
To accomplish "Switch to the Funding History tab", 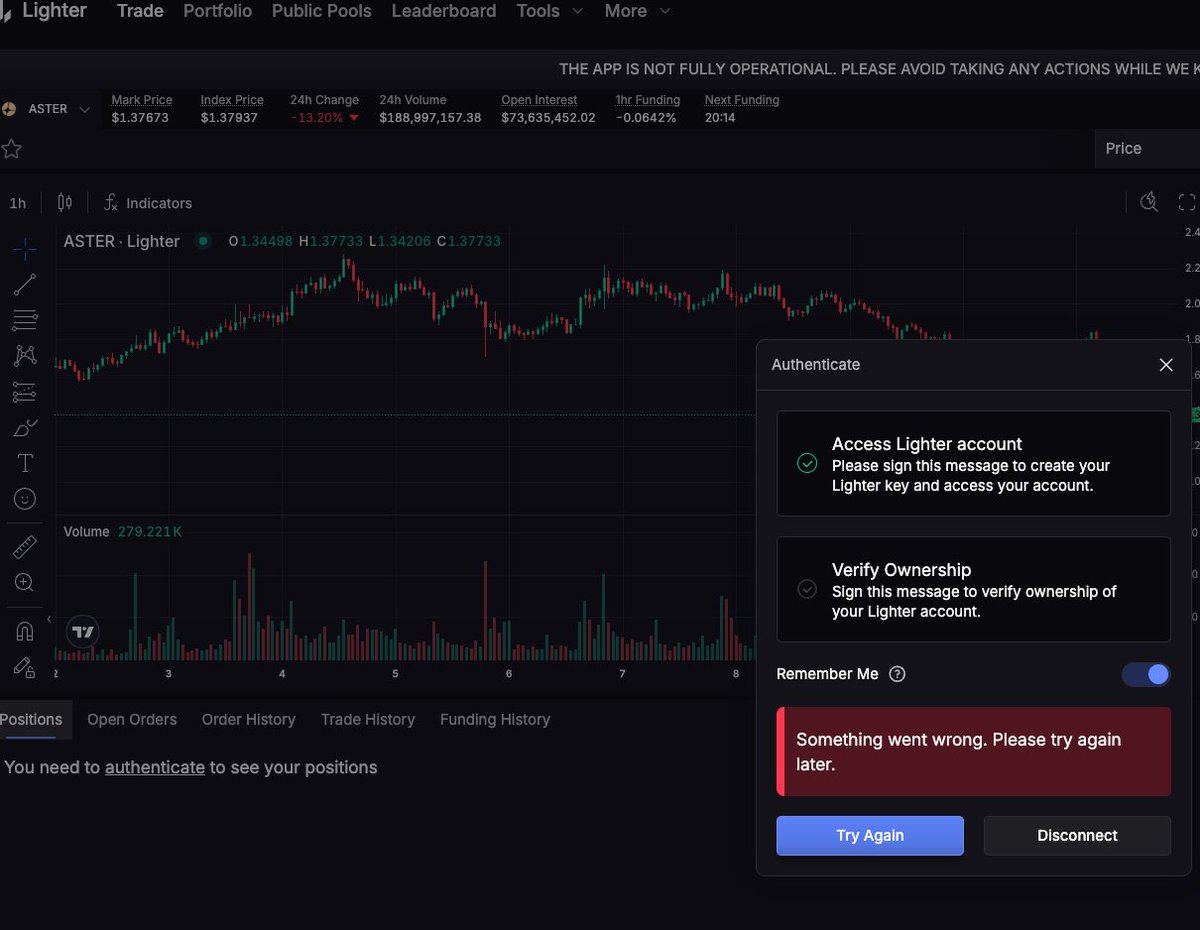I will [495, 719].
